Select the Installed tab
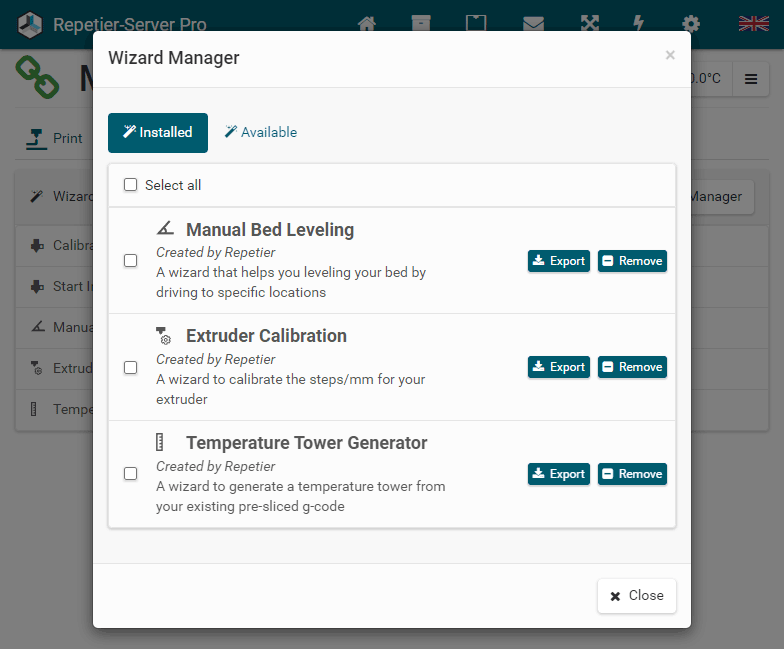 point(158,132)
